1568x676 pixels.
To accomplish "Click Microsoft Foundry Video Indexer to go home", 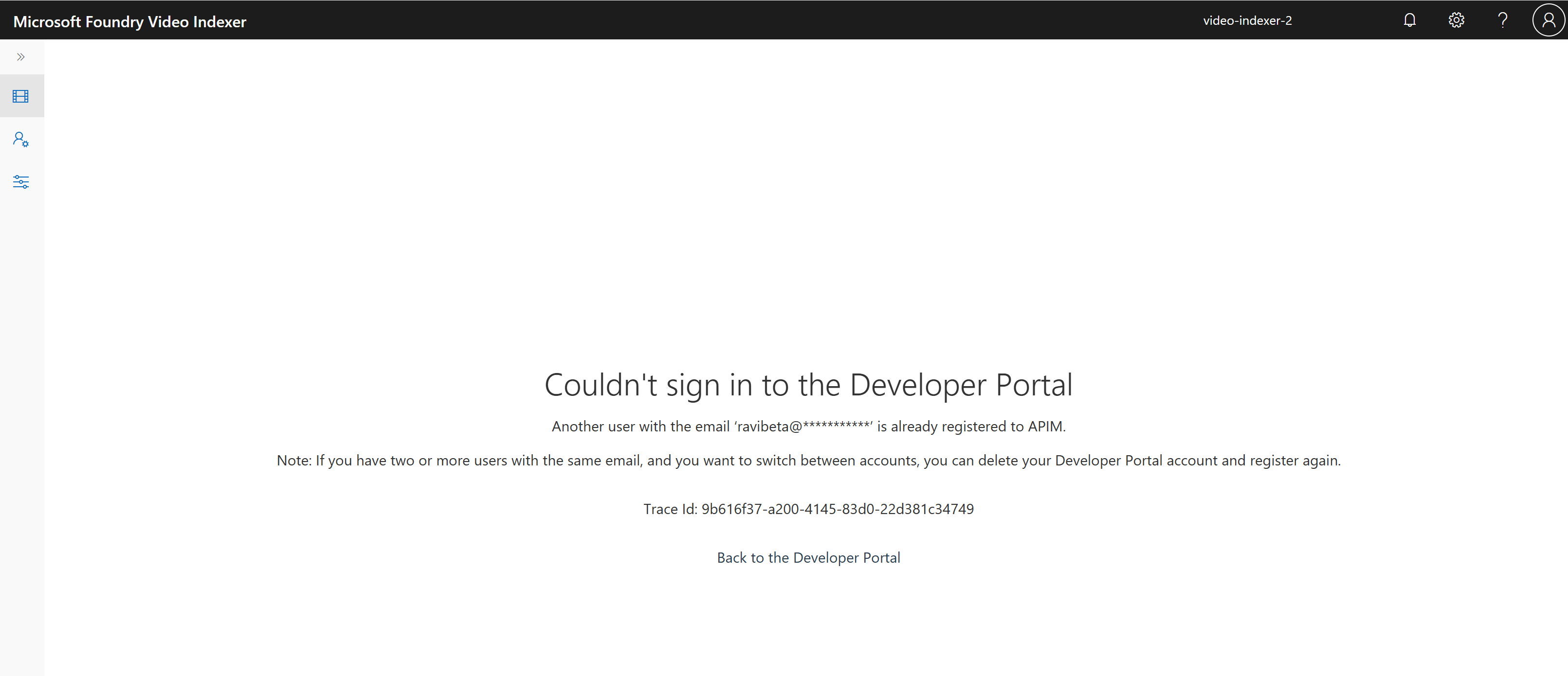I will pyautogui.click(x=129, y=21).
